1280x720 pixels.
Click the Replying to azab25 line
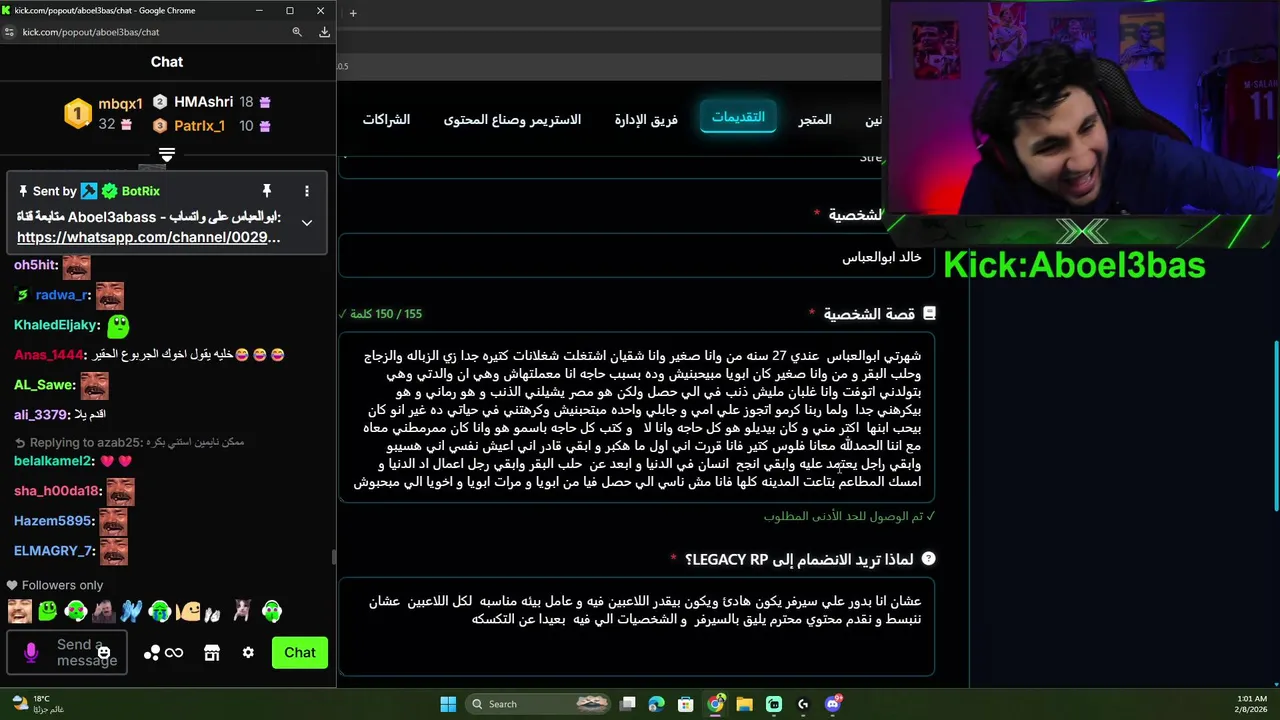(x=129, y=442)
